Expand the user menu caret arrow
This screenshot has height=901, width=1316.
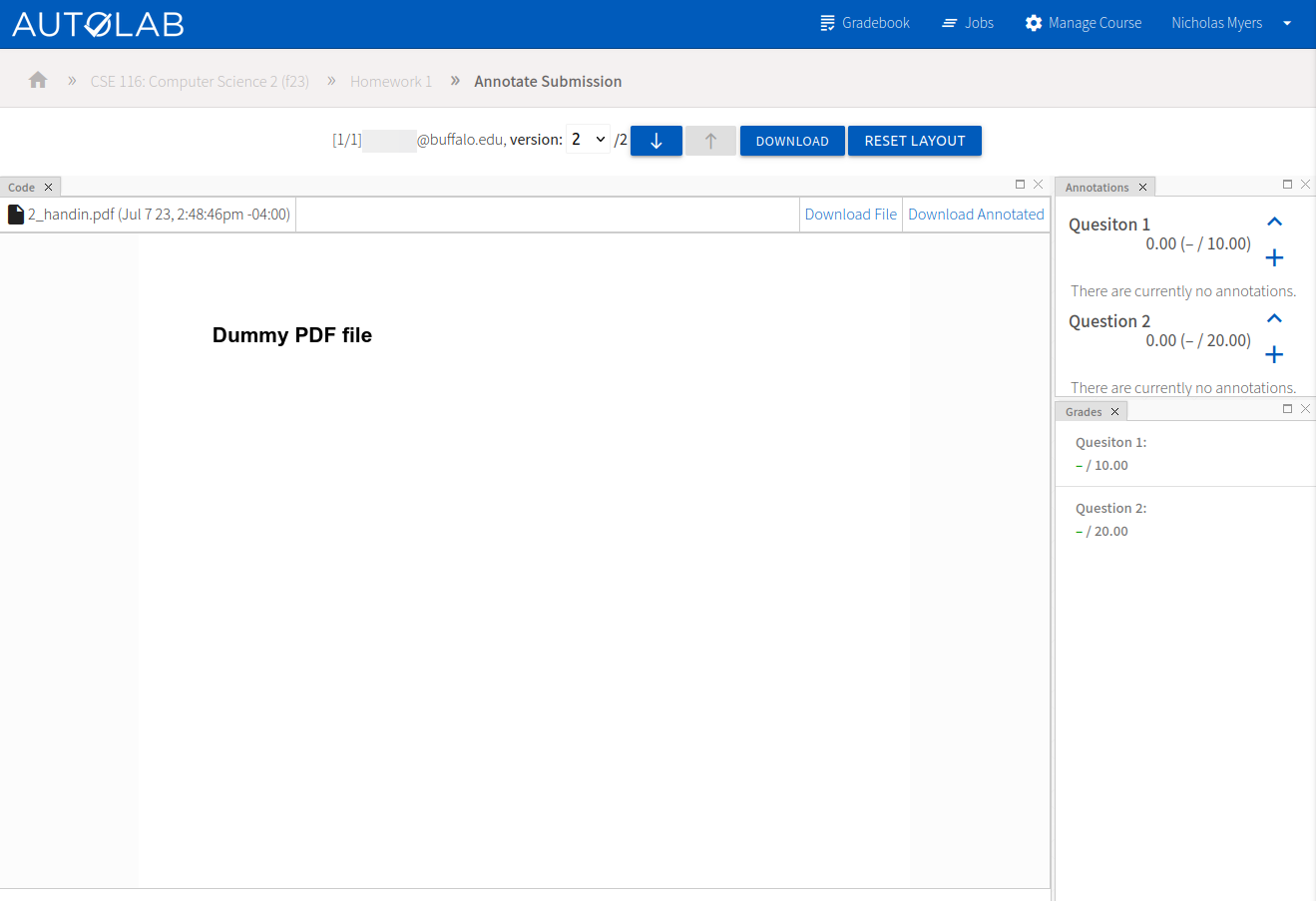click(1287, 23)
